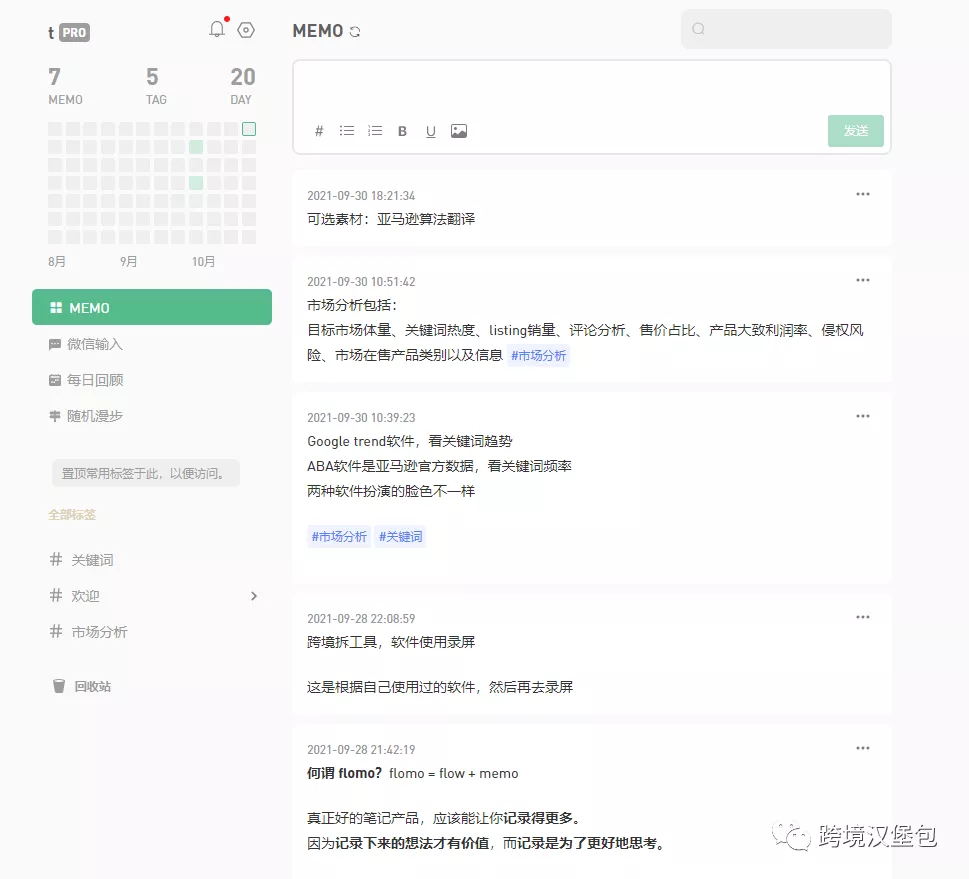This screenshot has height=879, width=969.
Task: Select the bold formatting icon in the editor
Action: (402, 131)
